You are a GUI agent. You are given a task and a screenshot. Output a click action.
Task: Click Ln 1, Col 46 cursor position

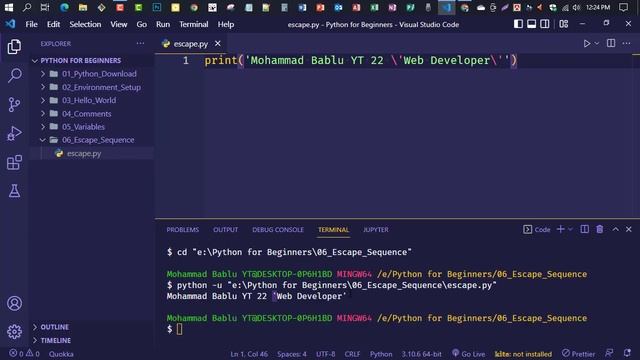click(249, 354)
